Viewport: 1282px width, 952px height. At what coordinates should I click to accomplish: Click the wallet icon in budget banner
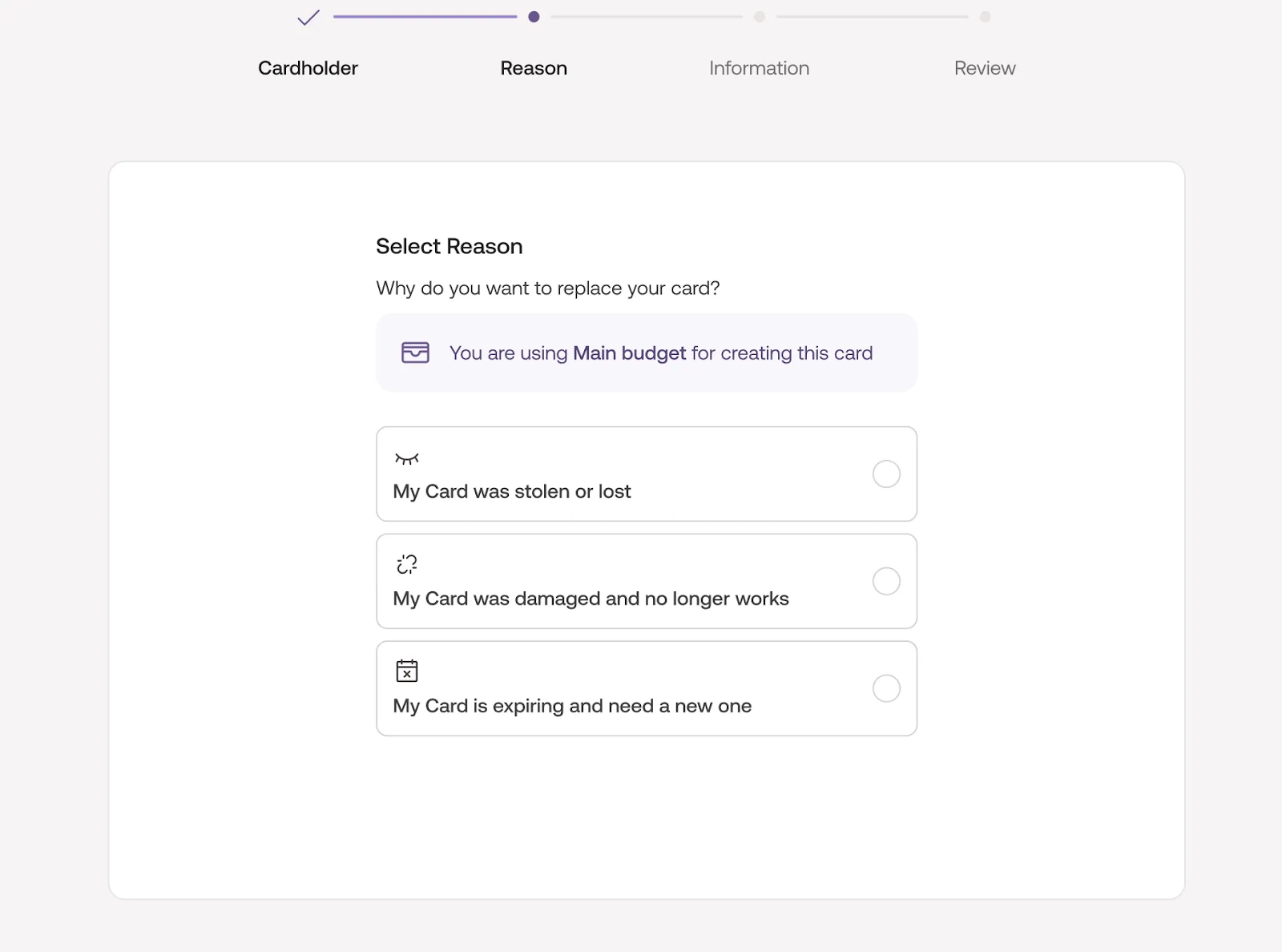click(x=415, y=353)
